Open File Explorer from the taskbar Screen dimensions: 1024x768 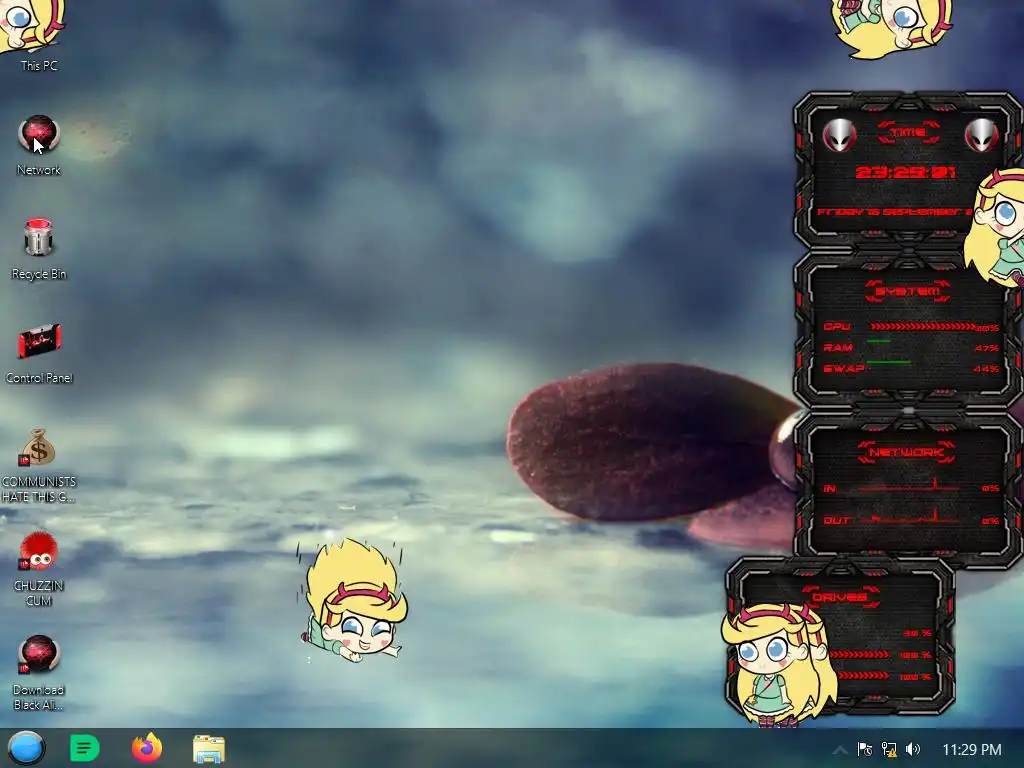[x=209, y=749]
